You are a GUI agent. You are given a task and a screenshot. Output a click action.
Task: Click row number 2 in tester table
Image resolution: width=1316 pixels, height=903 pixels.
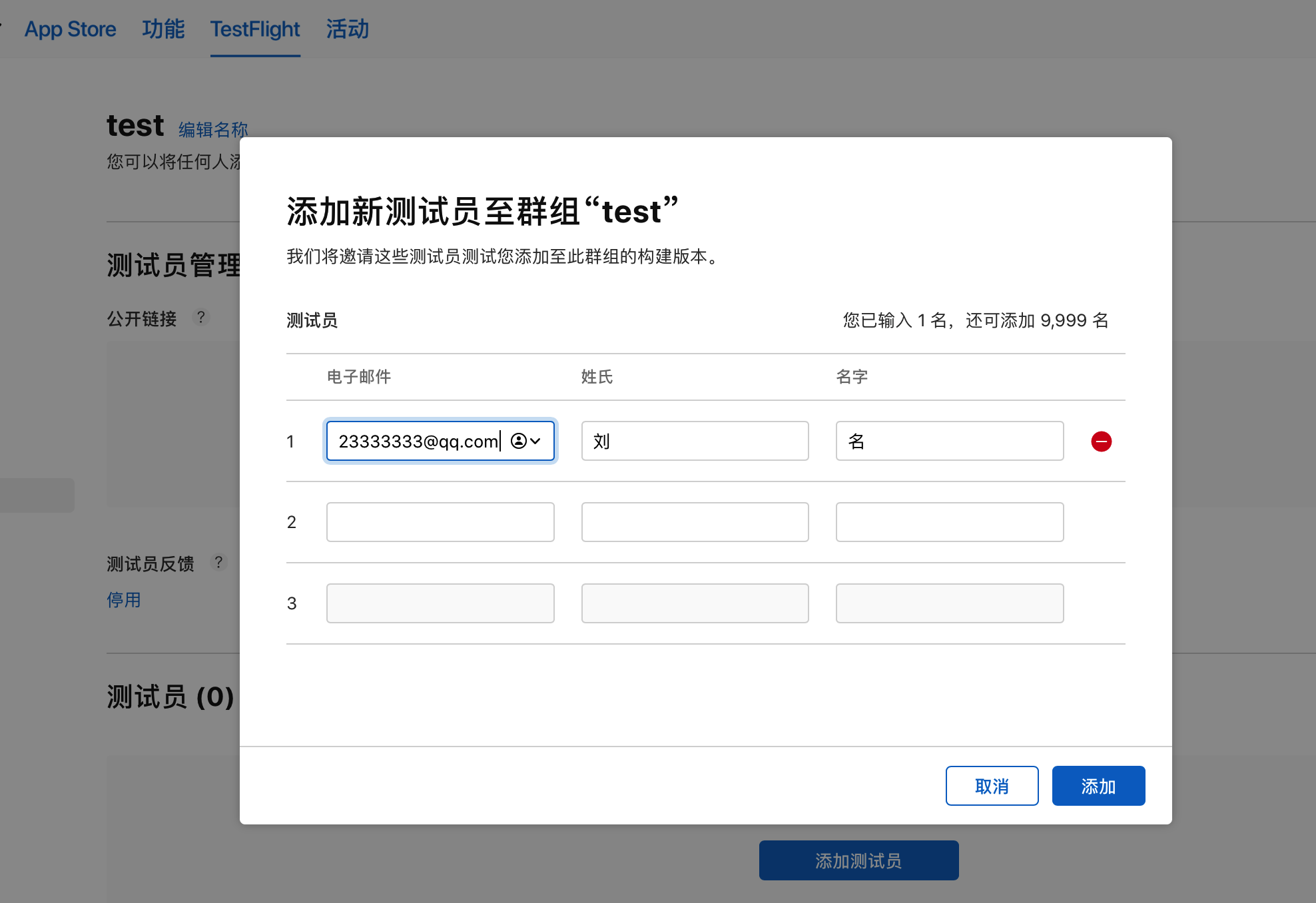point(291,522)
